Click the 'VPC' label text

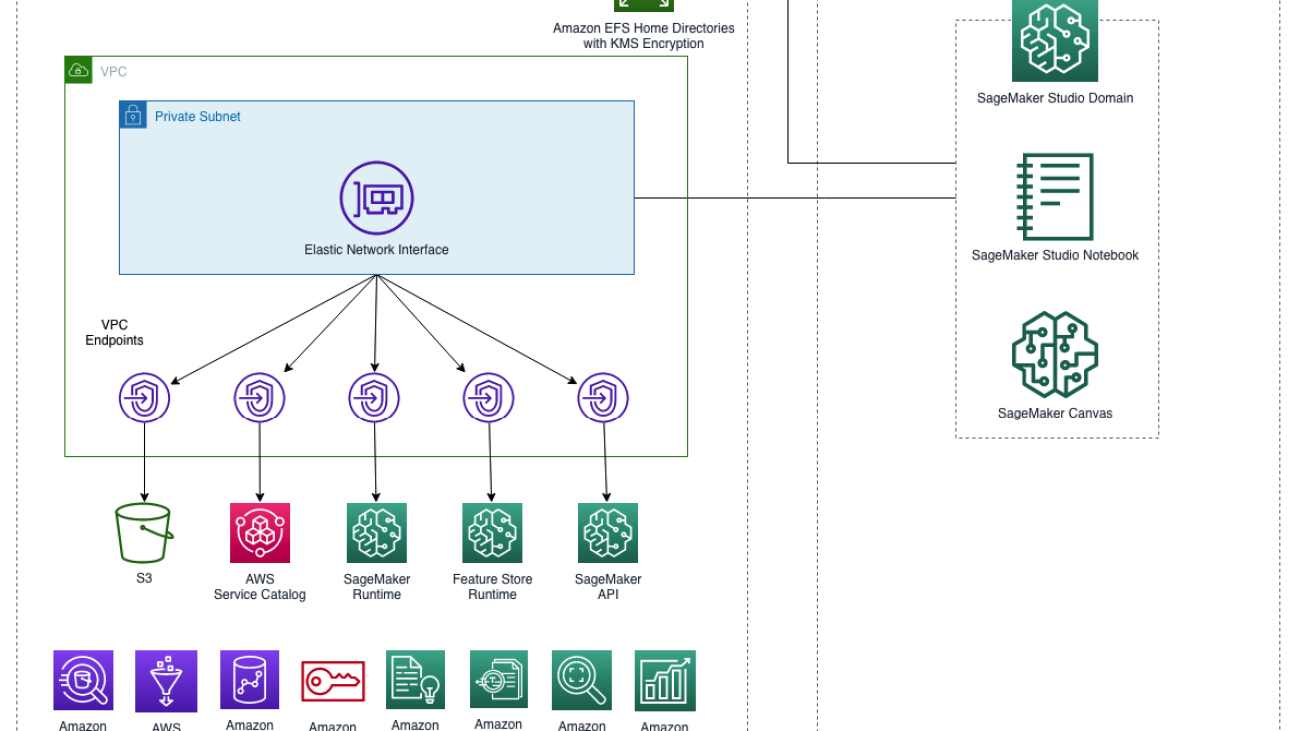pyautogui.click(x=114, y=72)
